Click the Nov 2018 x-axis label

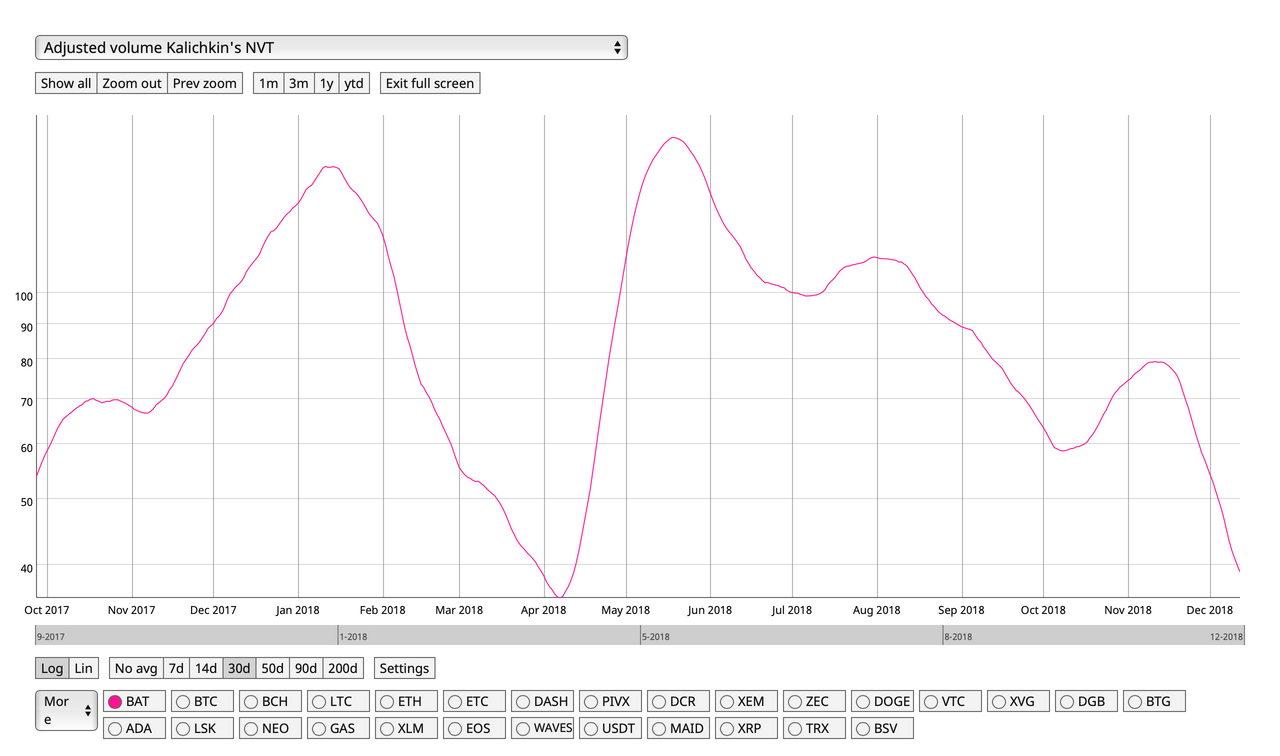[1128, 610]
